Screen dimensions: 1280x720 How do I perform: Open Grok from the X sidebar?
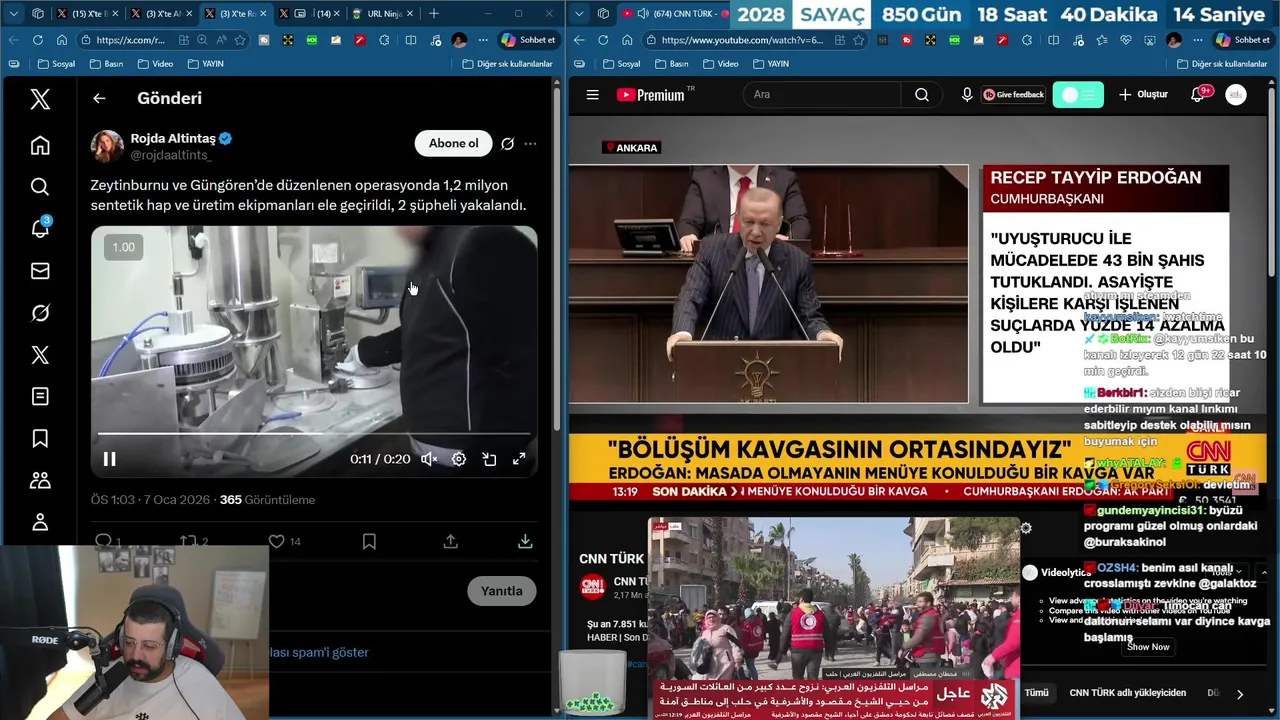(x=40, y=313)
